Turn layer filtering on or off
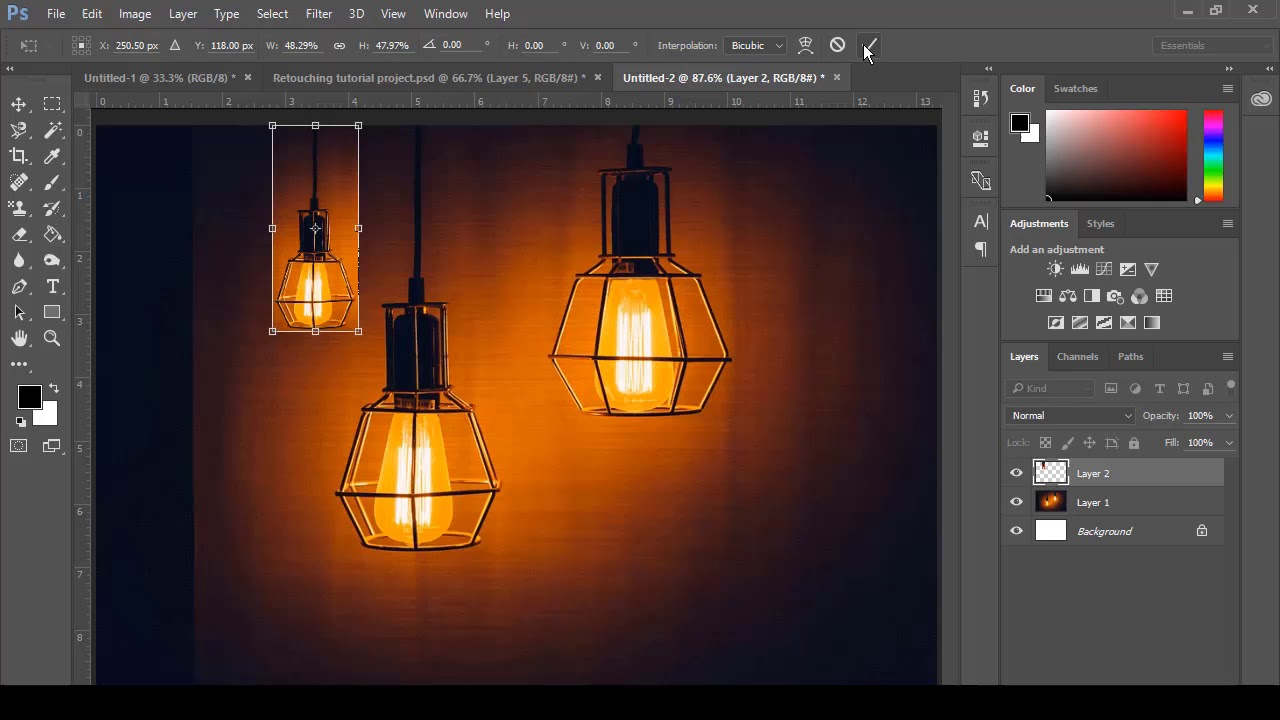 [x=1231, y=385]
